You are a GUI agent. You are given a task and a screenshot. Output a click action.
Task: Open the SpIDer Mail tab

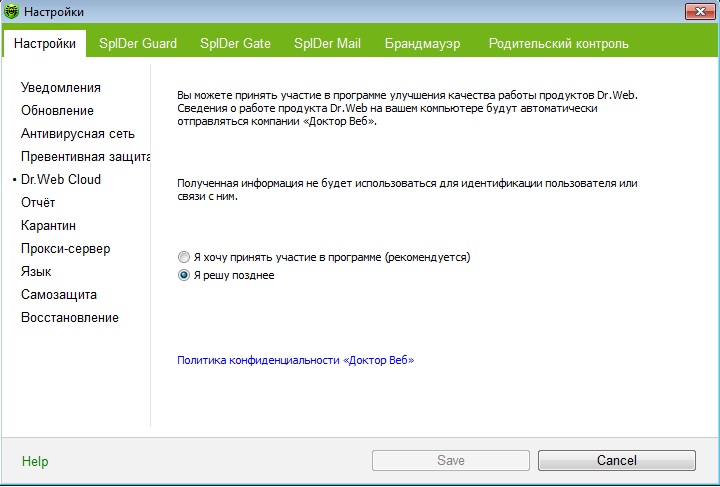click(x=327, y=44)
